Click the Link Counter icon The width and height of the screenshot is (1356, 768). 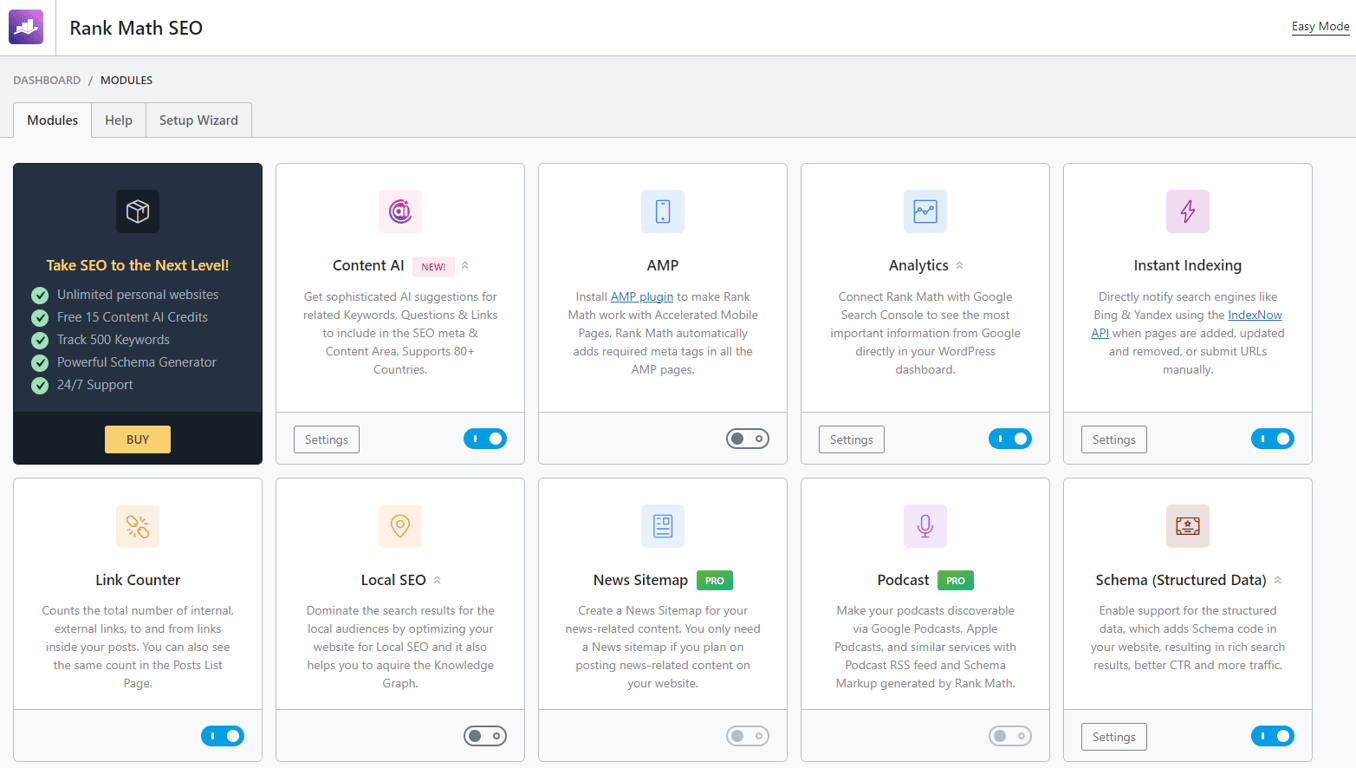coord(137,526)
